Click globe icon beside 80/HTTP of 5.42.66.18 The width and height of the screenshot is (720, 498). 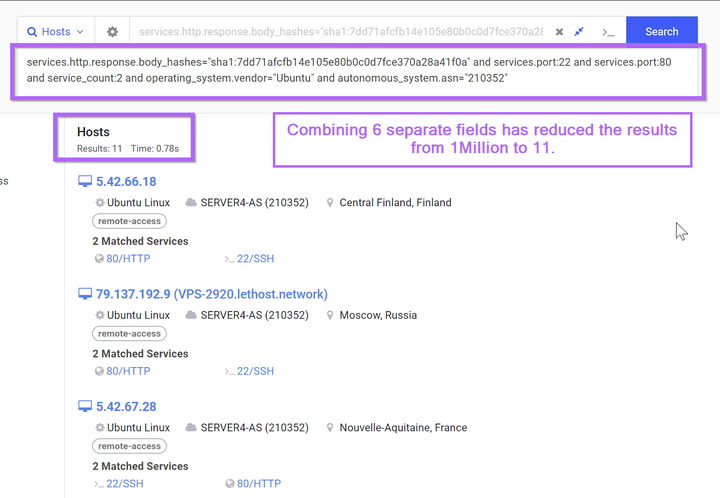(99, 259)
